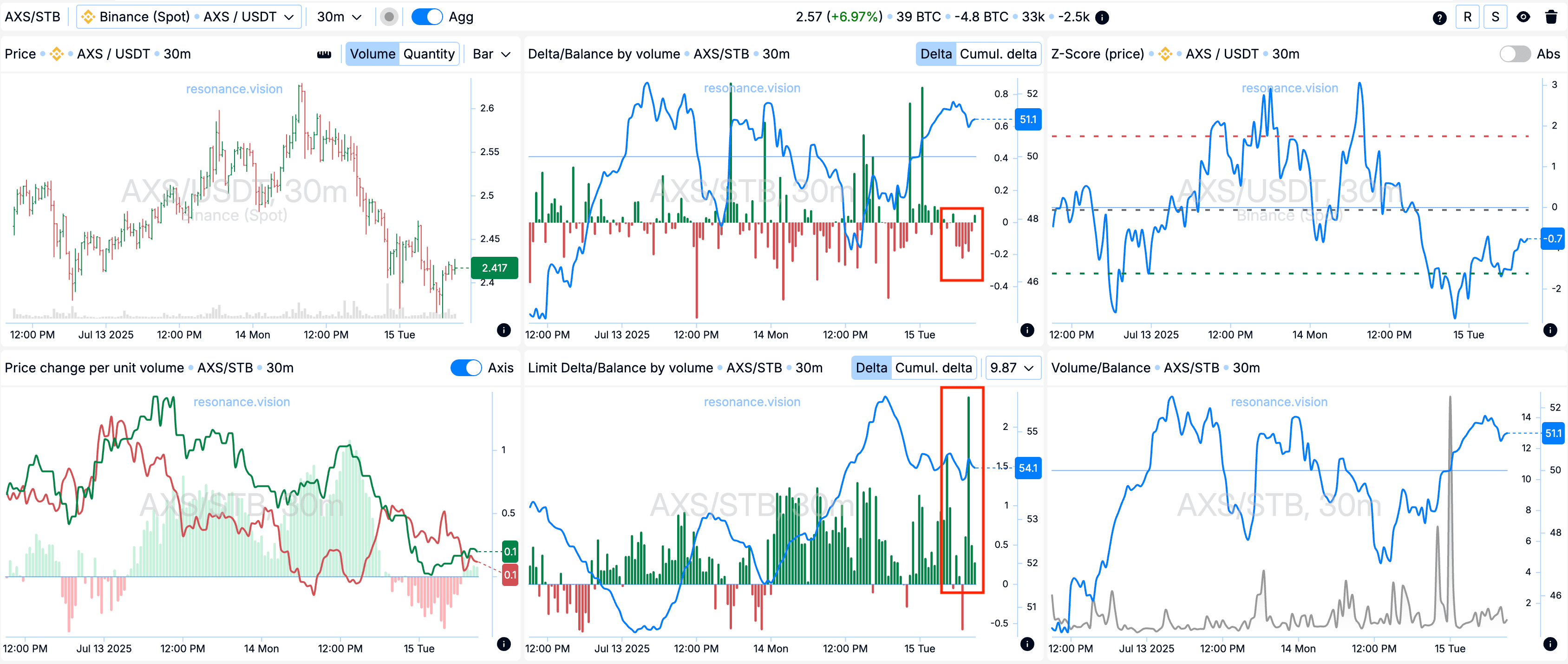
Task: Click the green 0.1 label in Price change chart
Action: pyautogui.click(x=510, y=552)
